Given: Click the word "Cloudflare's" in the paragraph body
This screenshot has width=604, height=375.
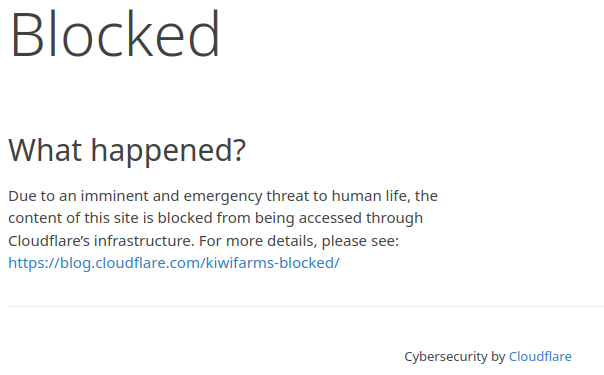Looking at the screenshot, I should (49, 241).
